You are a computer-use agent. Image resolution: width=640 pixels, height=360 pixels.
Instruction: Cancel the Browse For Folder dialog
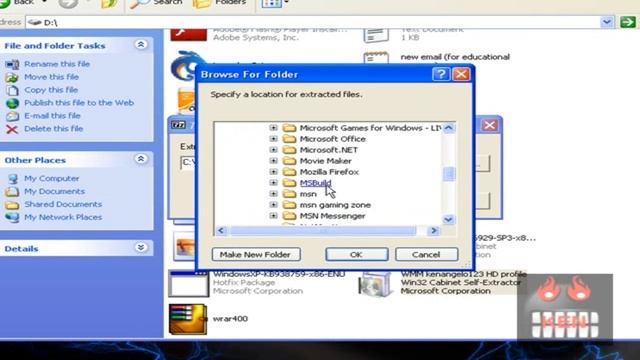[426, 254]
